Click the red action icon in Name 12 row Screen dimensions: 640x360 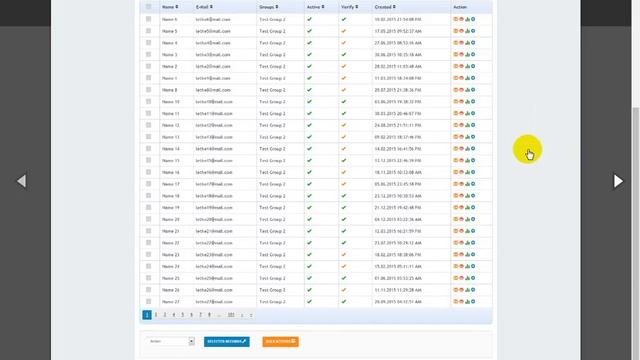461,125
